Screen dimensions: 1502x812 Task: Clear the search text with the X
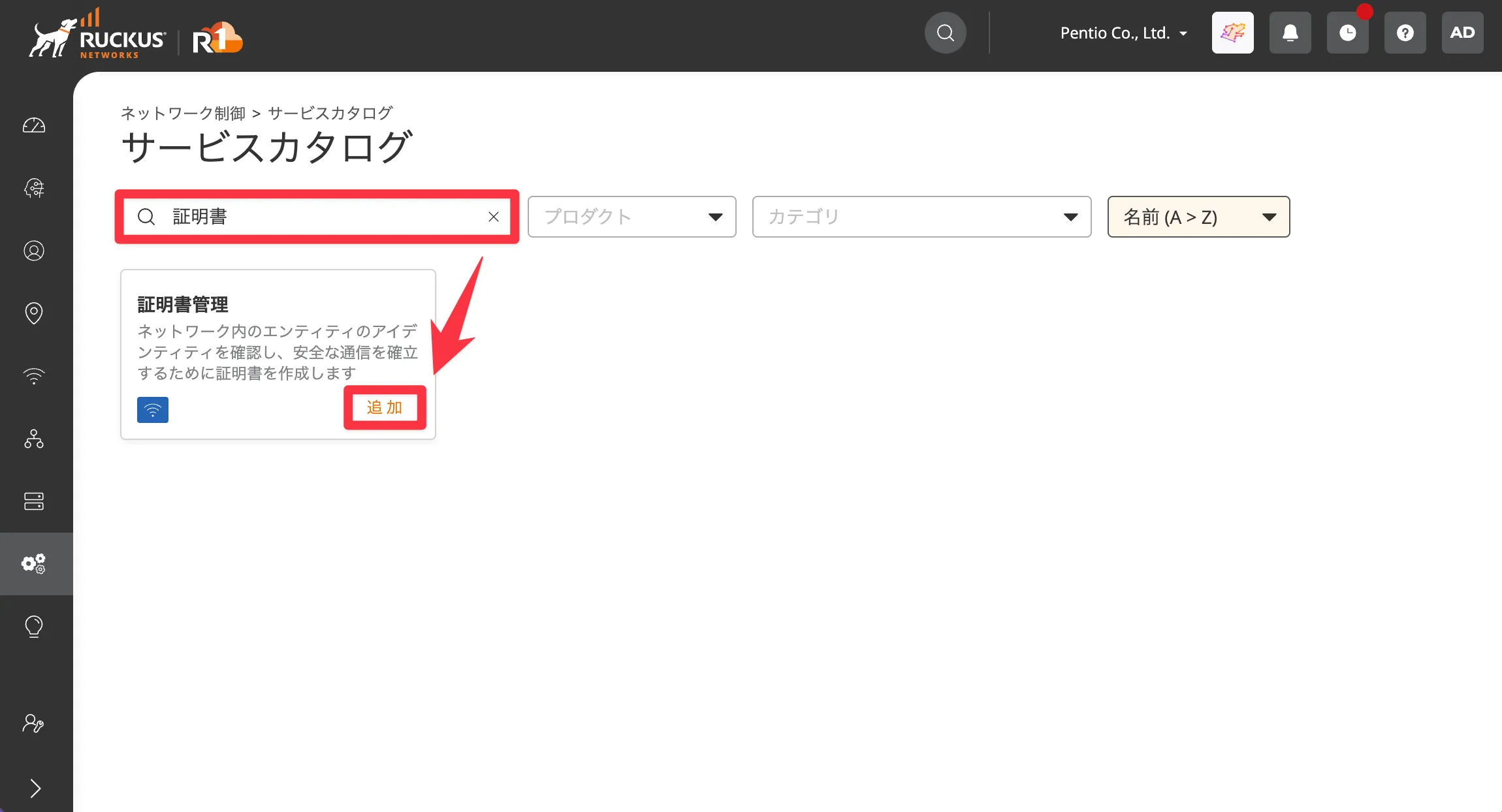tap(494, 217)
